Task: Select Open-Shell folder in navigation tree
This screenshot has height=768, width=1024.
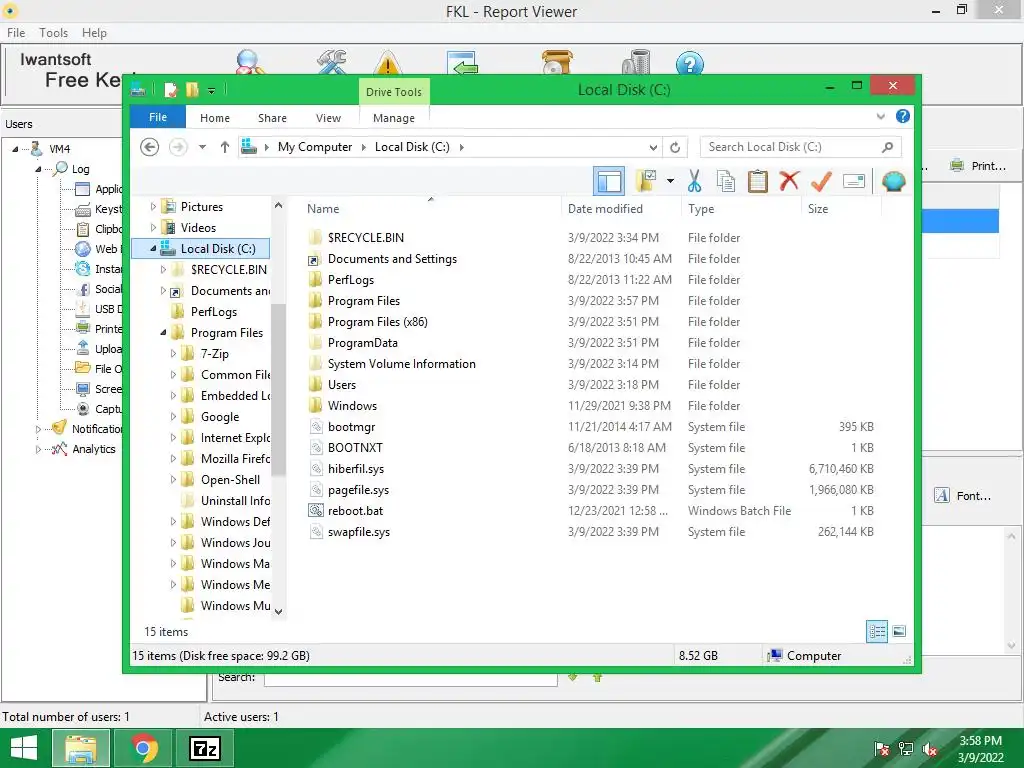Action: [x=231, y=479]
